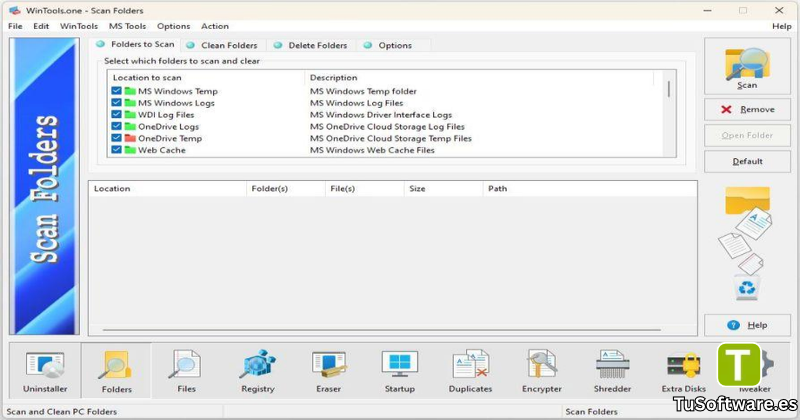Open the MS Tools menu
The image size is (800, 420).
tap(127, 26)
